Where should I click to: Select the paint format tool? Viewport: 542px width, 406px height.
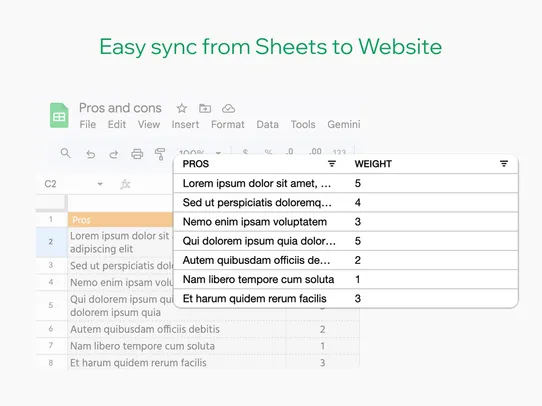coord(160,154)
